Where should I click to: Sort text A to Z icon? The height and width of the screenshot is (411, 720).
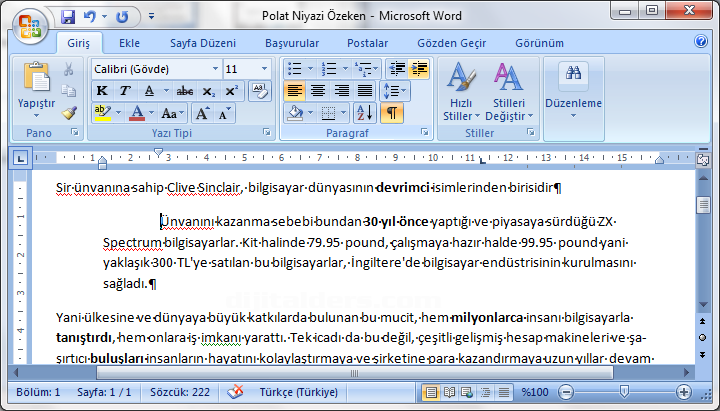[365, 113]
